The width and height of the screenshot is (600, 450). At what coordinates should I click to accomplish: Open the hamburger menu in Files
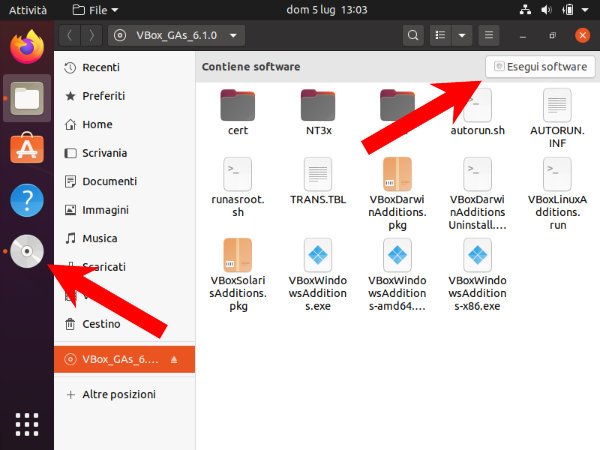click(489, 36)
